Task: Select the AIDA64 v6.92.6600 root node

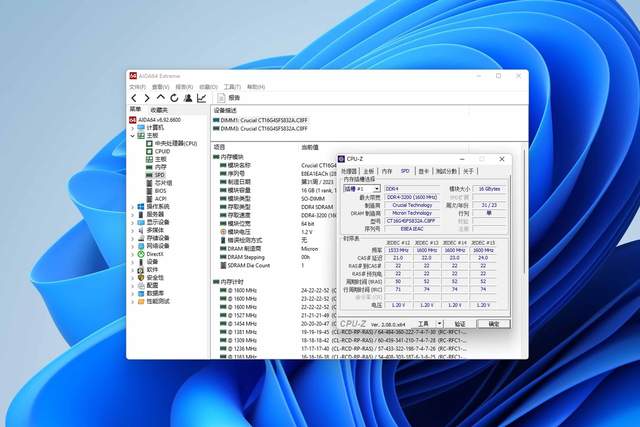Action: 159,120
